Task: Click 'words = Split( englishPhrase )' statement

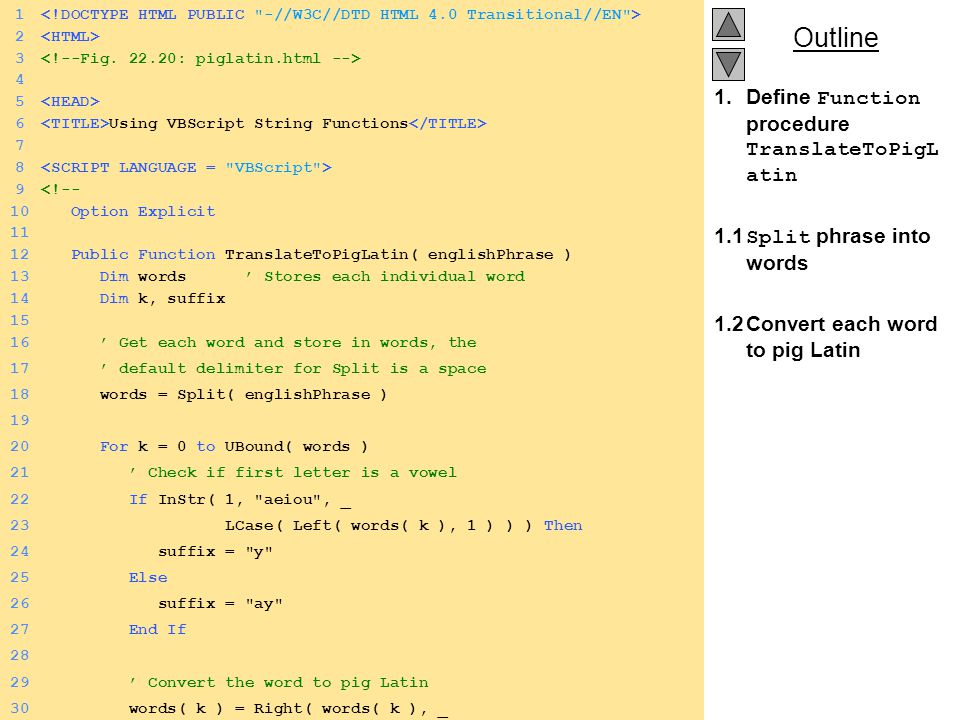Action: [243, 395]
